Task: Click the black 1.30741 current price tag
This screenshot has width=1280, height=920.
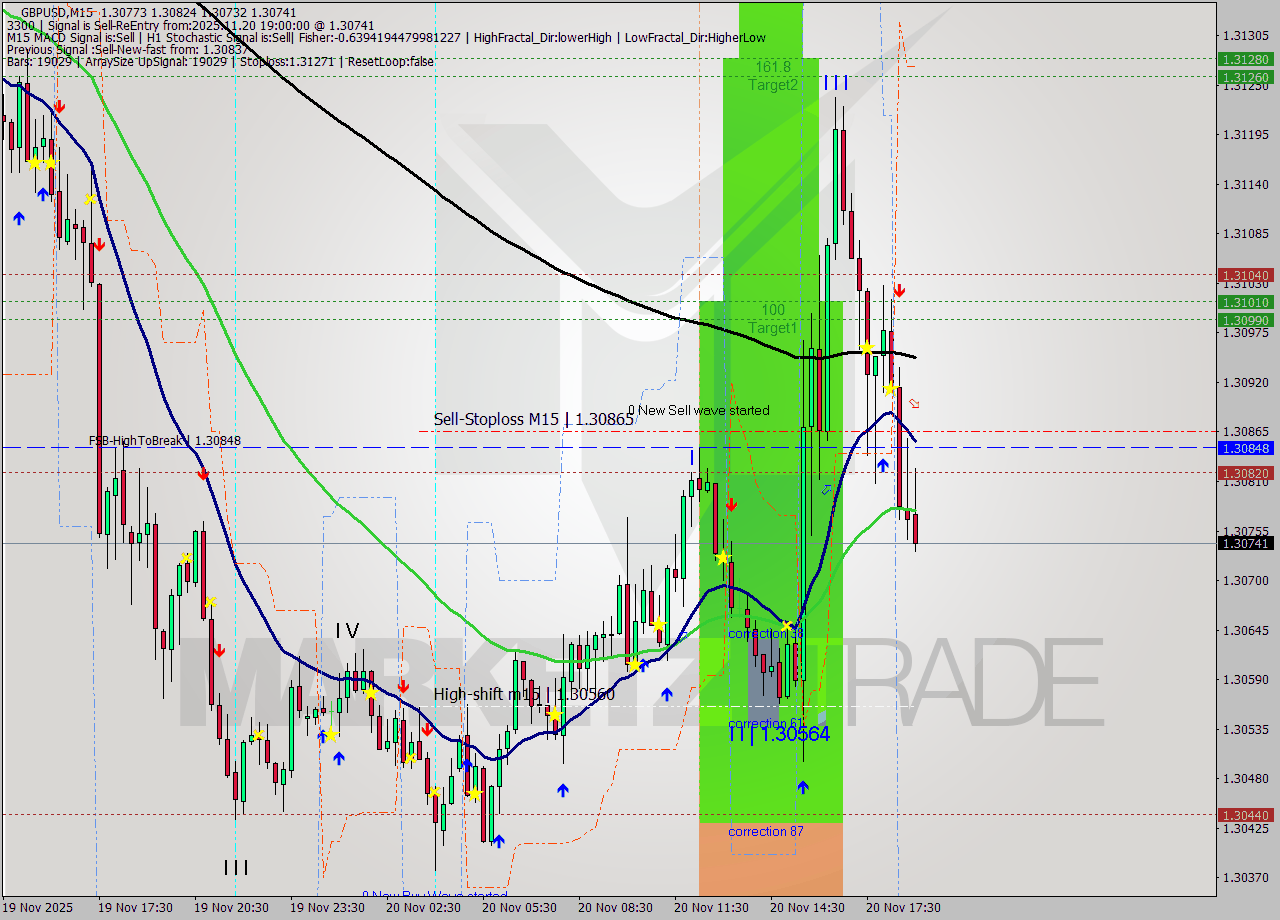Action: tap(1245, 543)
